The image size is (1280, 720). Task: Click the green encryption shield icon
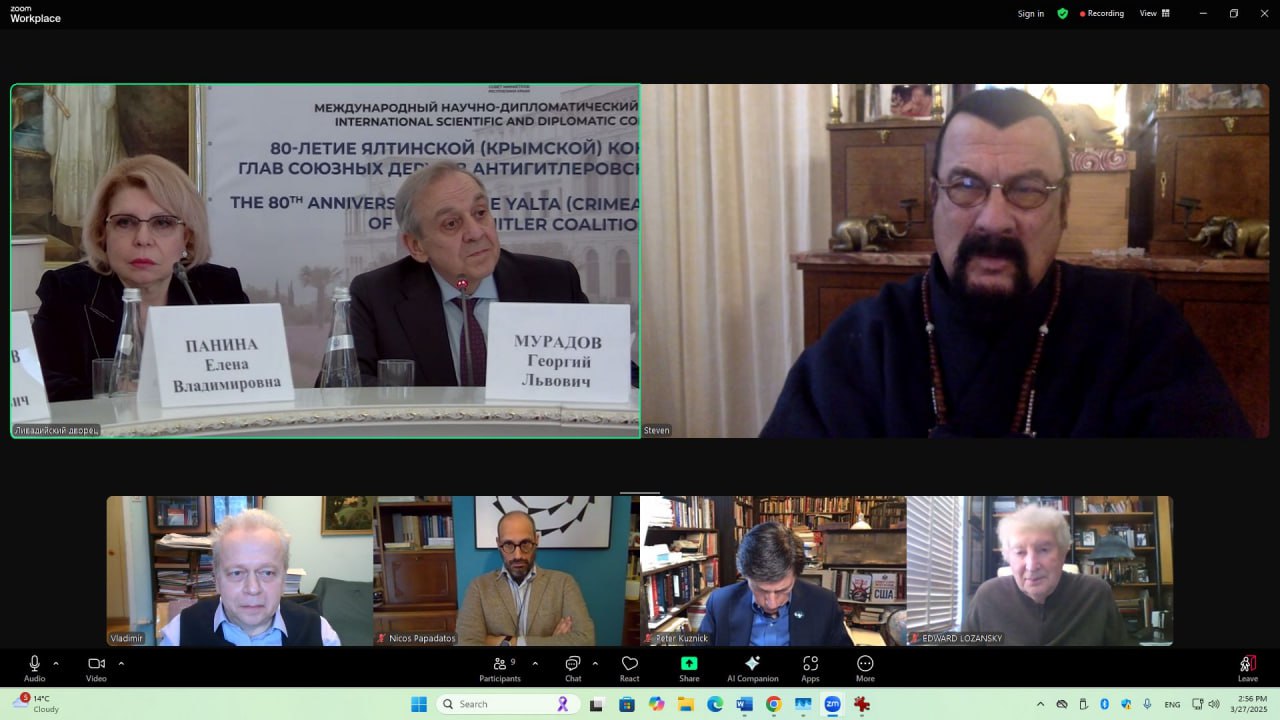1062,14
